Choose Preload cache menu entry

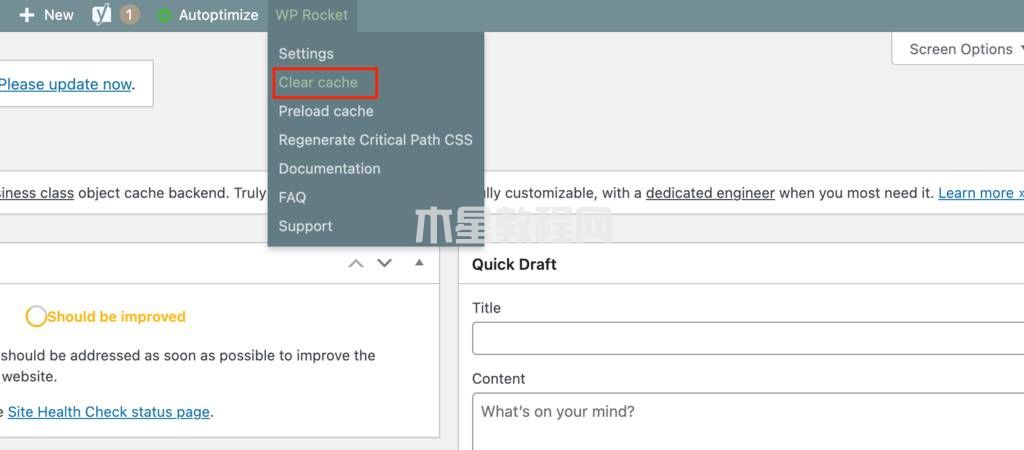click(x=326, y=111)
